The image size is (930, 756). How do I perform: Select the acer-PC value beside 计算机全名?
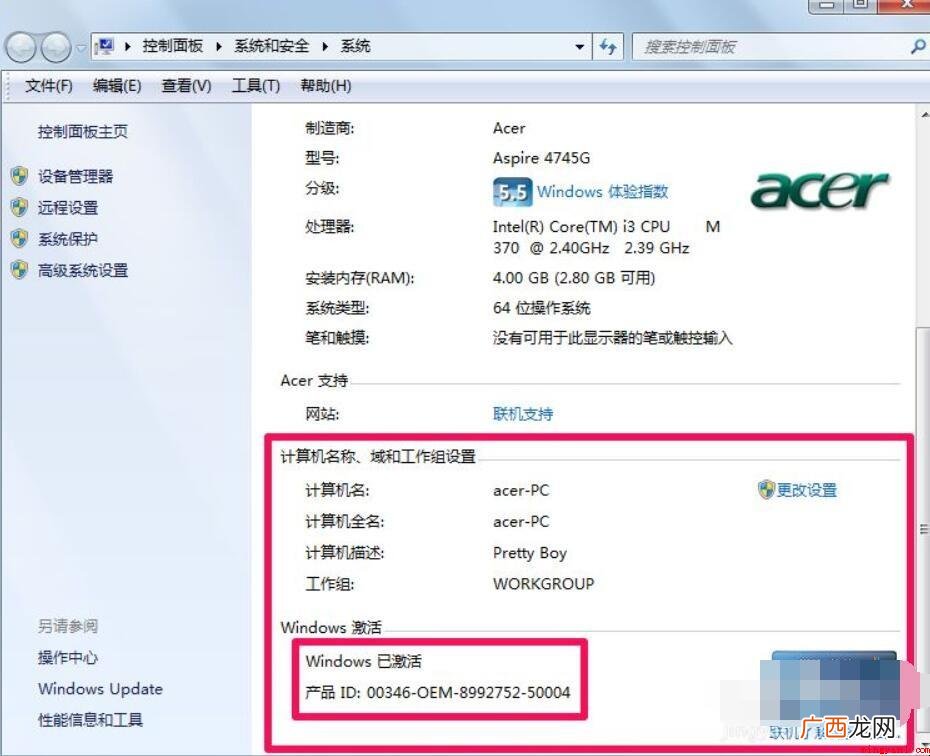point(521,522)
